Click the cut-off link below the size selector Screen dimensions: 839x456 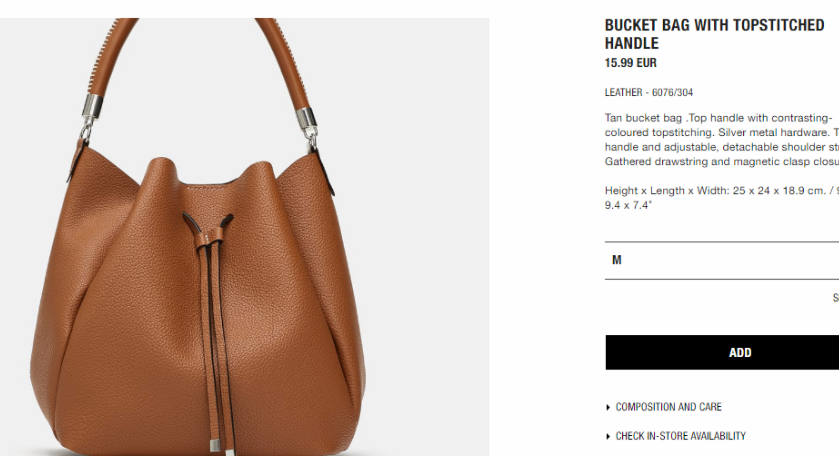pyautogui.click(x=836, y=298)
